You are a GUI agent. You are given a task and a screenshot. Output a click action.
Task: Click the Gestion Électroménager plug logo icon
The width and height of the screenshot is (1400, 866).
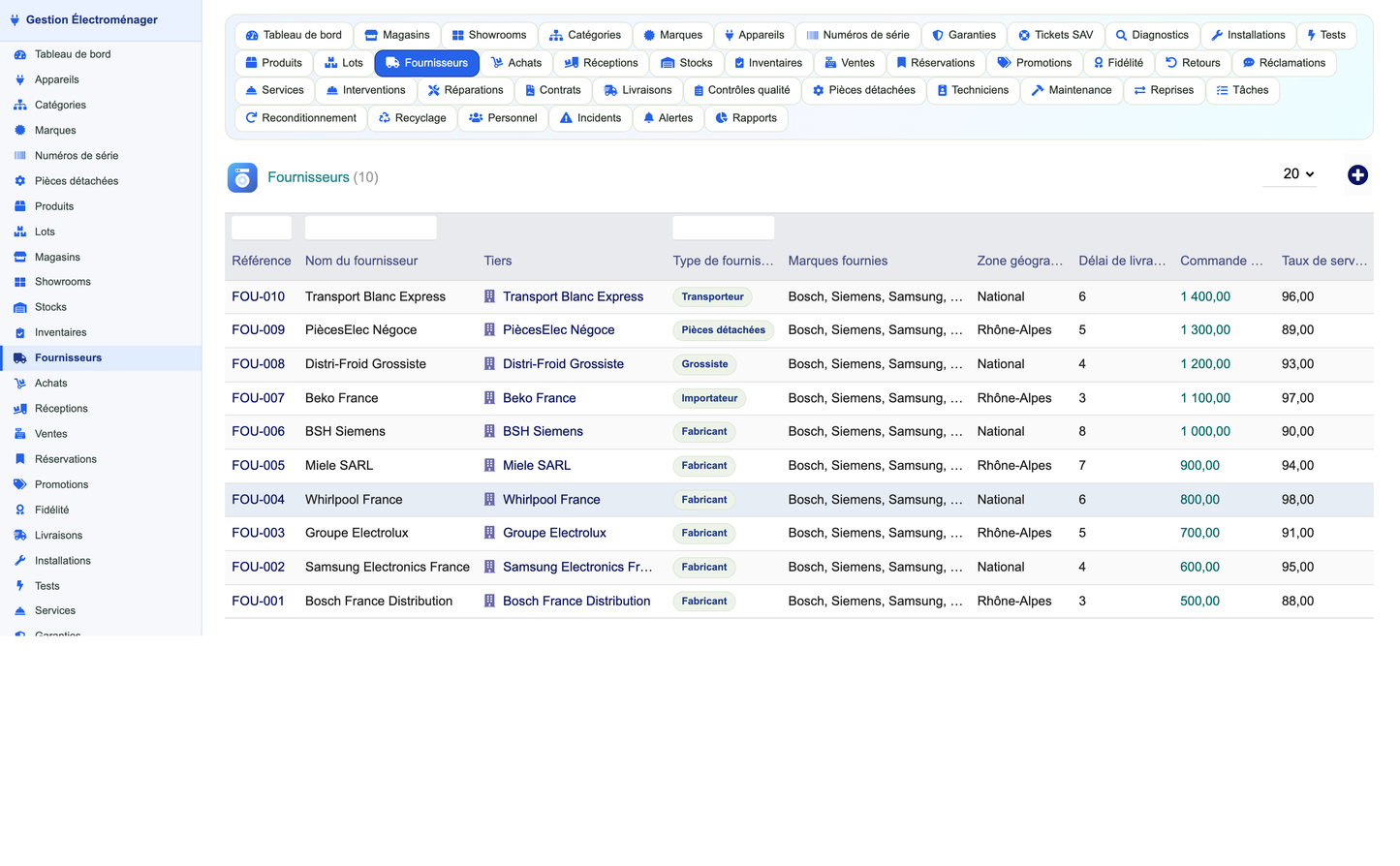click(15, 19)
